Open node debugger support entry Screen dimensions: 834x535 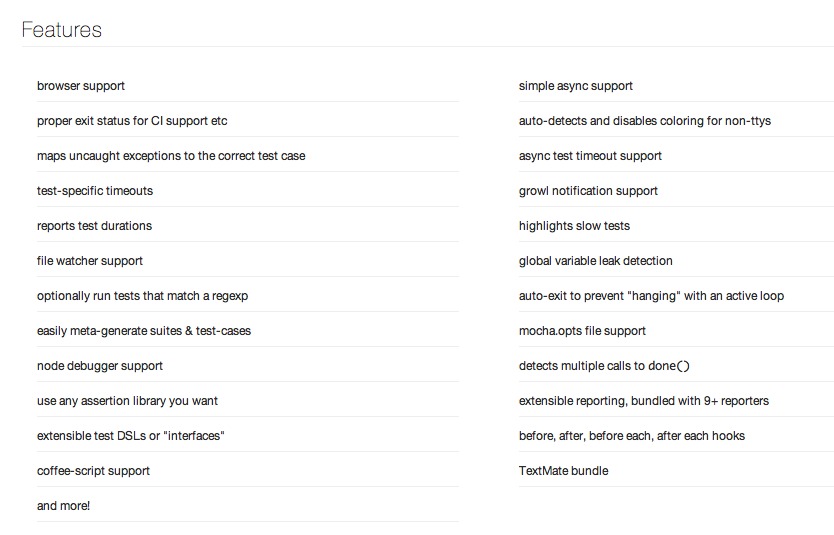pos(100,366)
